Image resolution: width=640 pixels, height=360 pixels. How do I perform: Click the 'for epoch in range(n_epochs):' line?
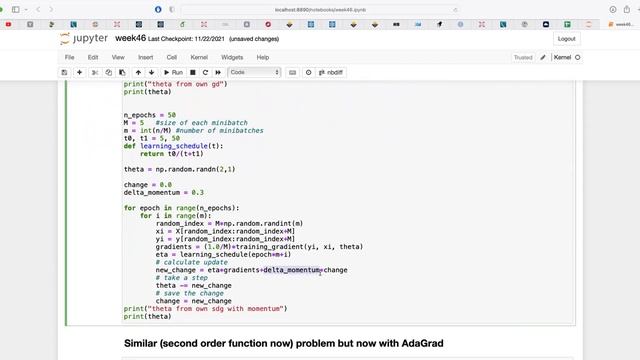182,208
